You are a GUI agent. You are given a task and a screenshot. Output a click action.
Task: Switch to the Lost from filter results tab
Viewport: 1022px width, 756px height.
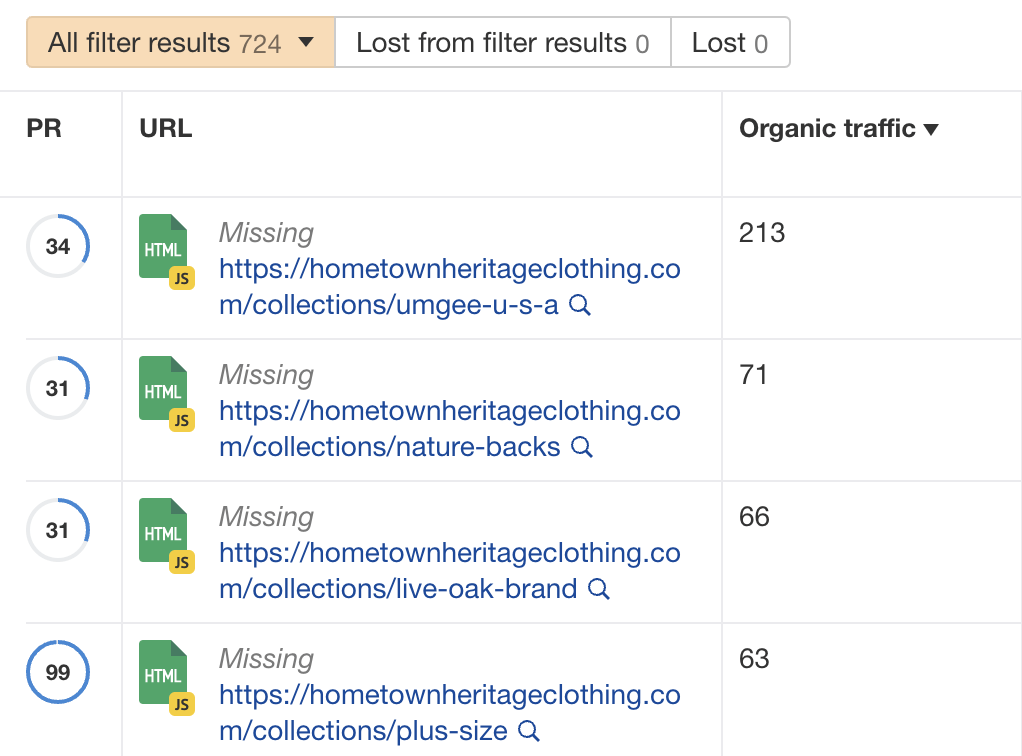click(x=502, y=42)
